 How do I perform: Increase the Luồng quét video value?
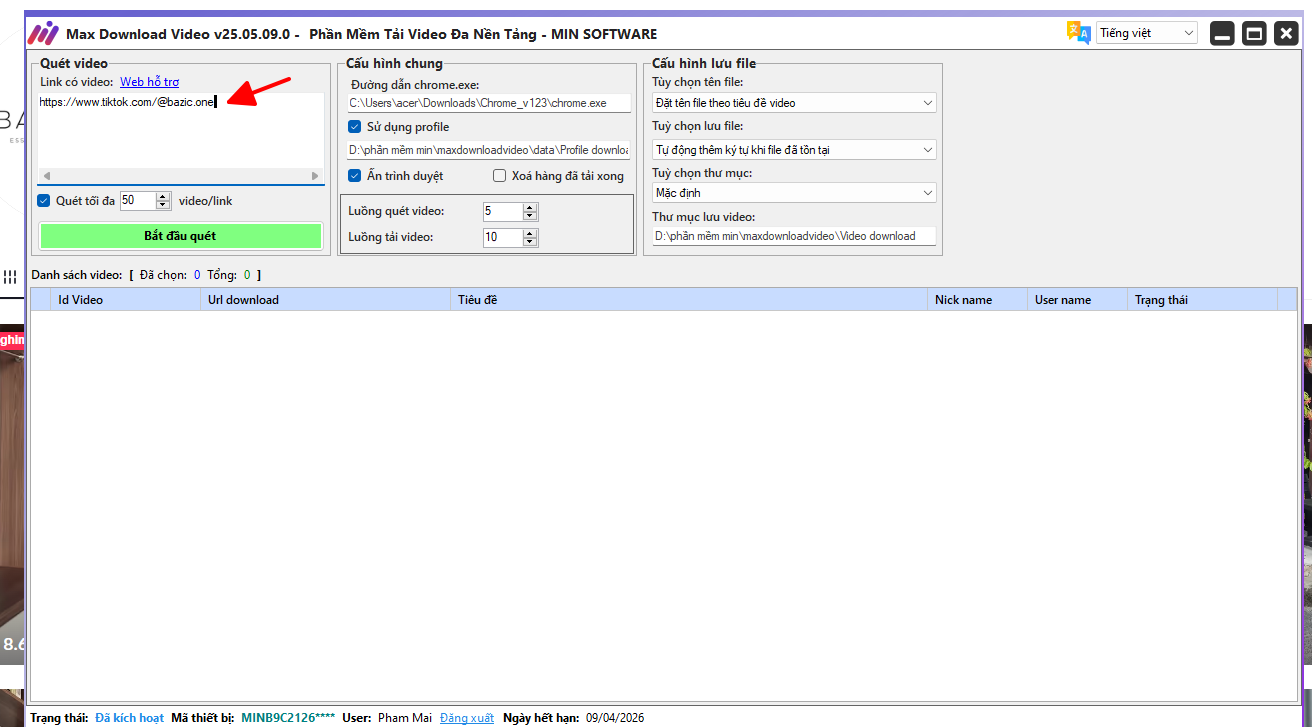point(530,207)
